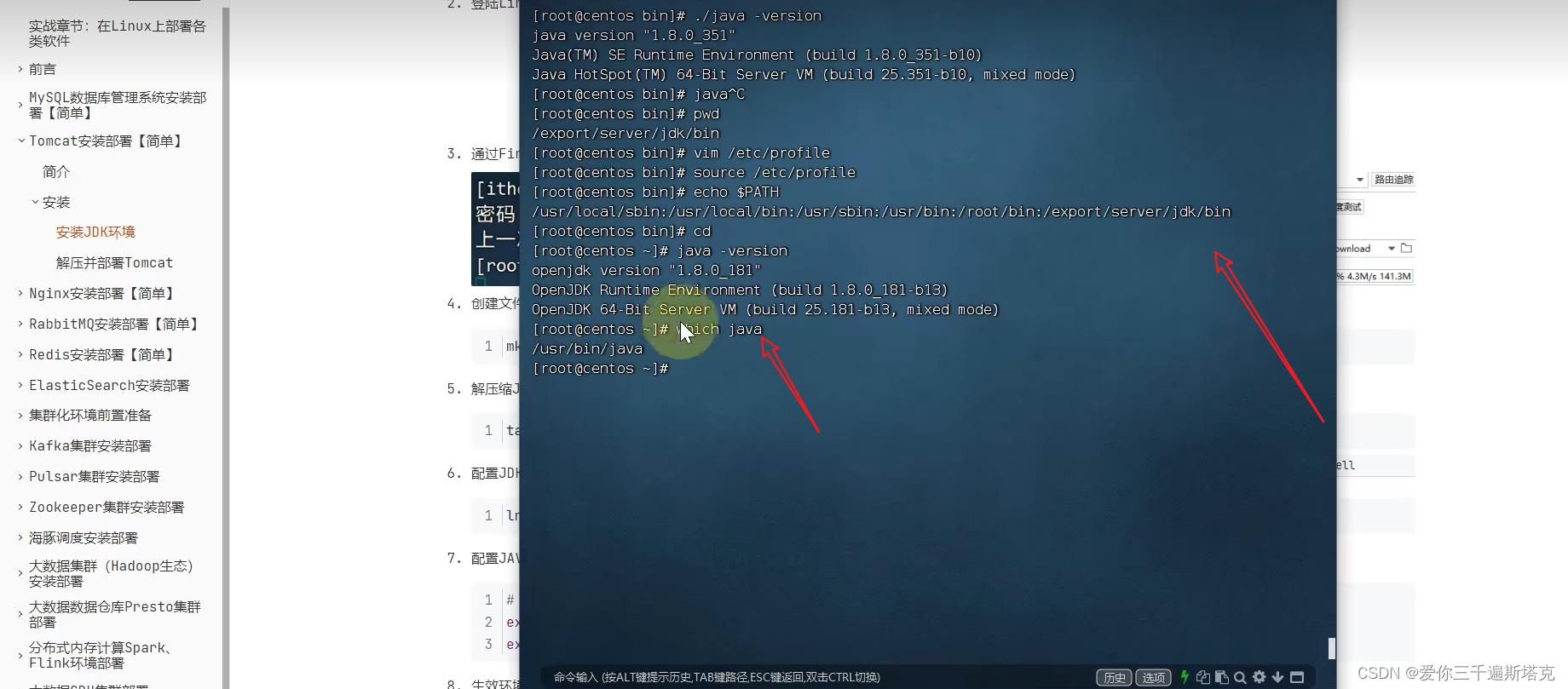The height and width of the screenshot is (689, 1568).
Task: Click the 安装 subsection label
Action: pyautogui.click(x=56, y=203)
